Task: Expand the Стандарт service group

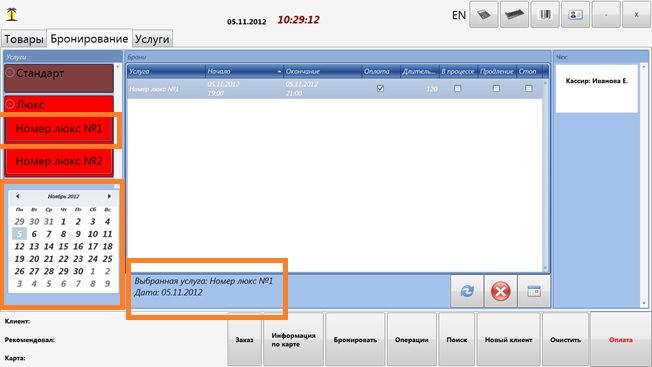Action: click(10, 73)
